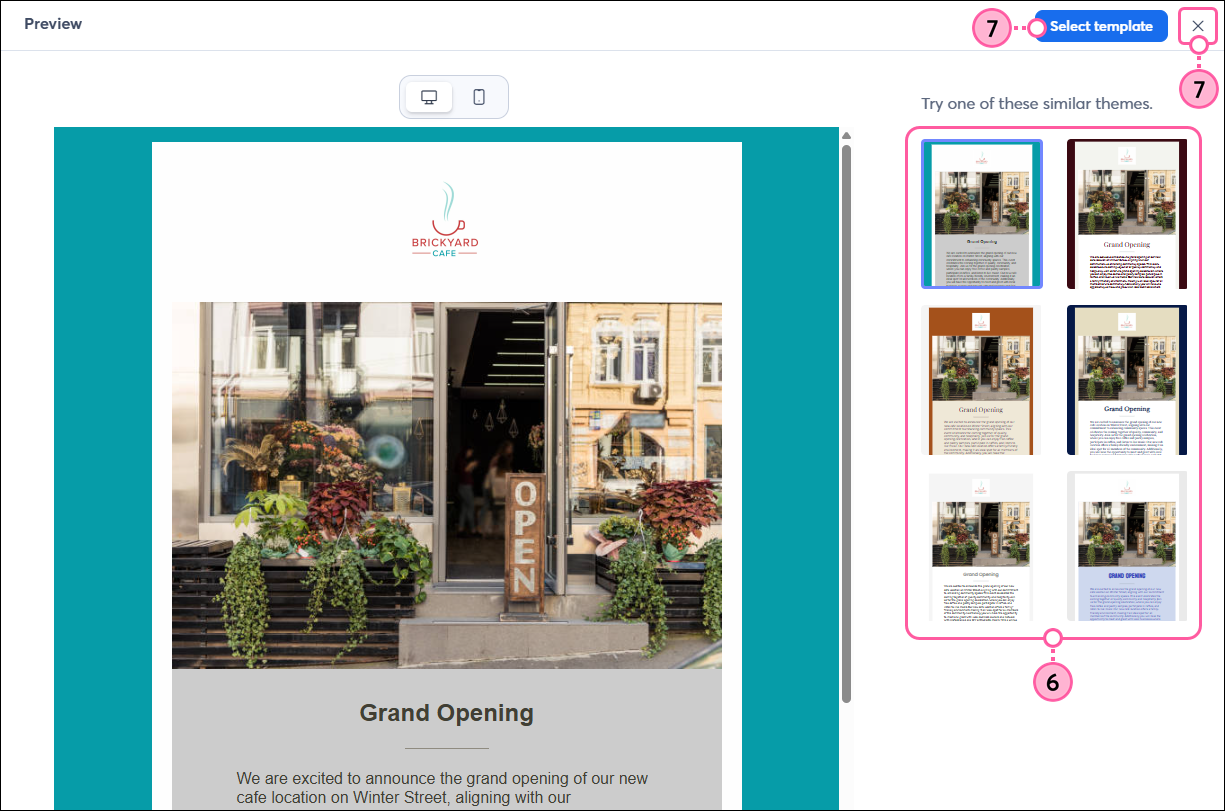Close the template preview dialog
This screenshot has width=1225, height=811.
coord(1198,25)
